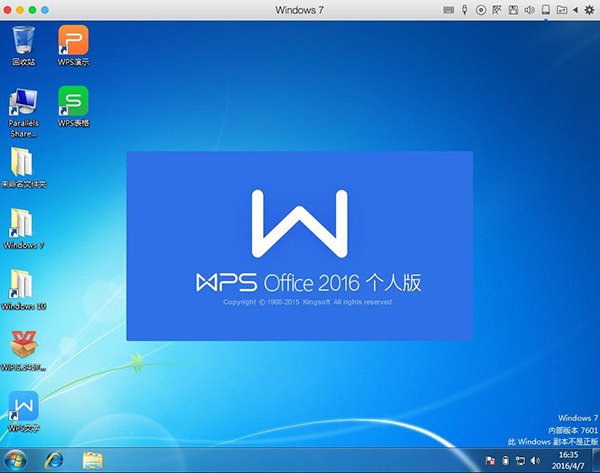
Task: Click the Show Desktop button
Action: [596, 460]
